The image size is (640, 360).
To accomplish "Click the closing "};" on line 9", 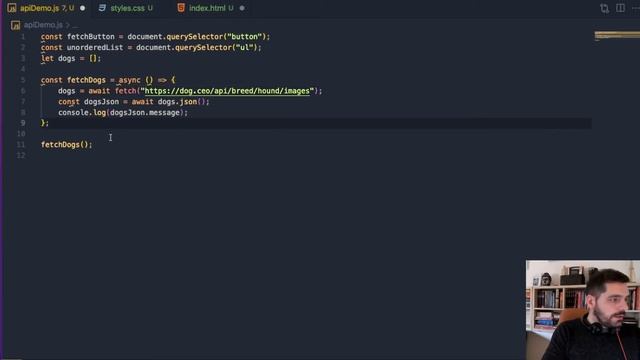I will (x=44, y=123).
